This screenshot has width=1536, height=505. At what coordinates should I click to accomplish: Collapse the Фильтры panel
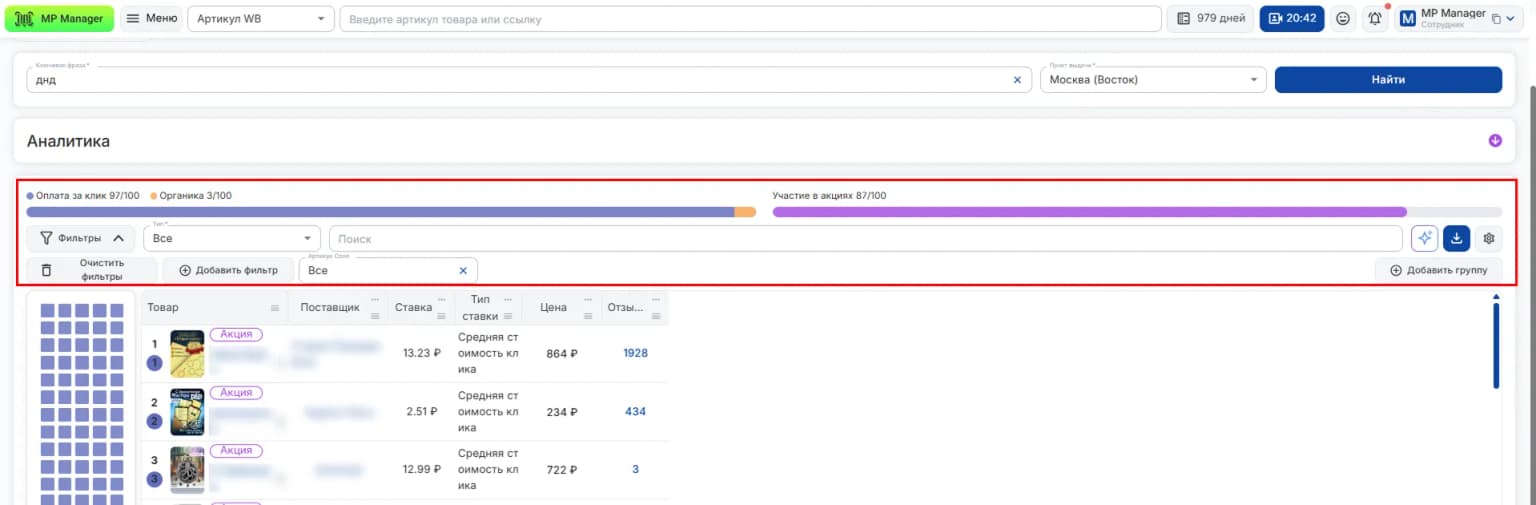[x=81, y=238]
